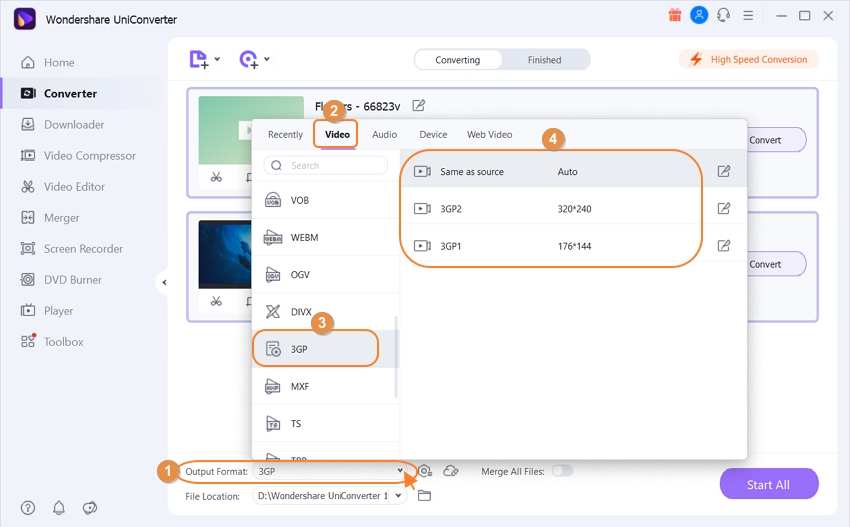Switch to the Finished tab
The image size is (850, 527).
[x=545, y=60]
